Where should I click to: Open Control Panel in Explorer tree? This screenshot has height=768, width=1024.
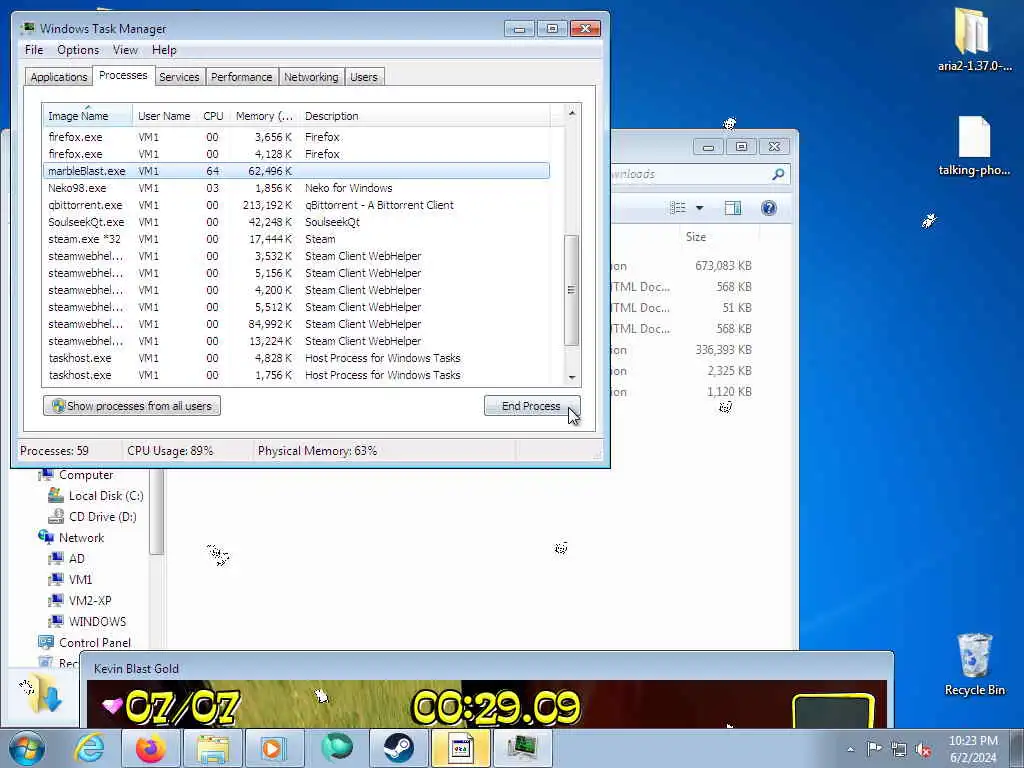coord(95,643)
